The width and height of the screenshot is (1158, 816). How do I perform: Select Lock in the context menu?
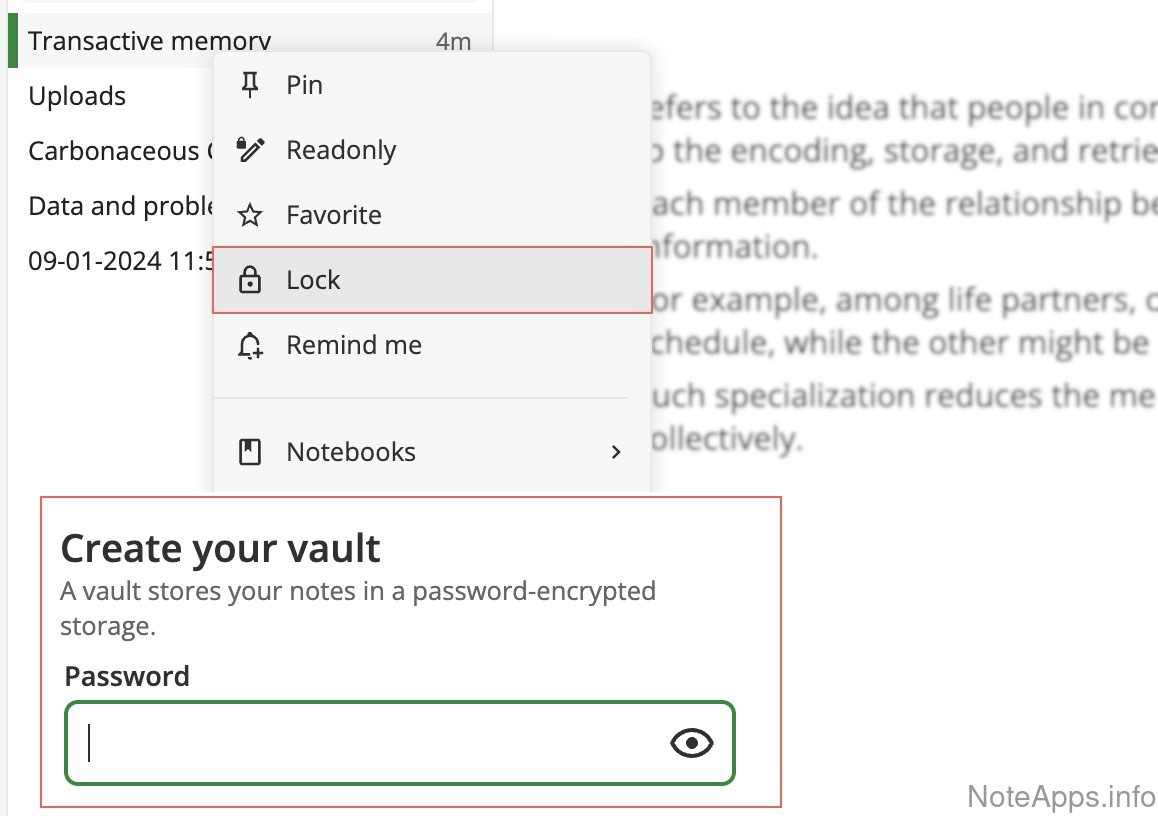(x=313, y=281)
